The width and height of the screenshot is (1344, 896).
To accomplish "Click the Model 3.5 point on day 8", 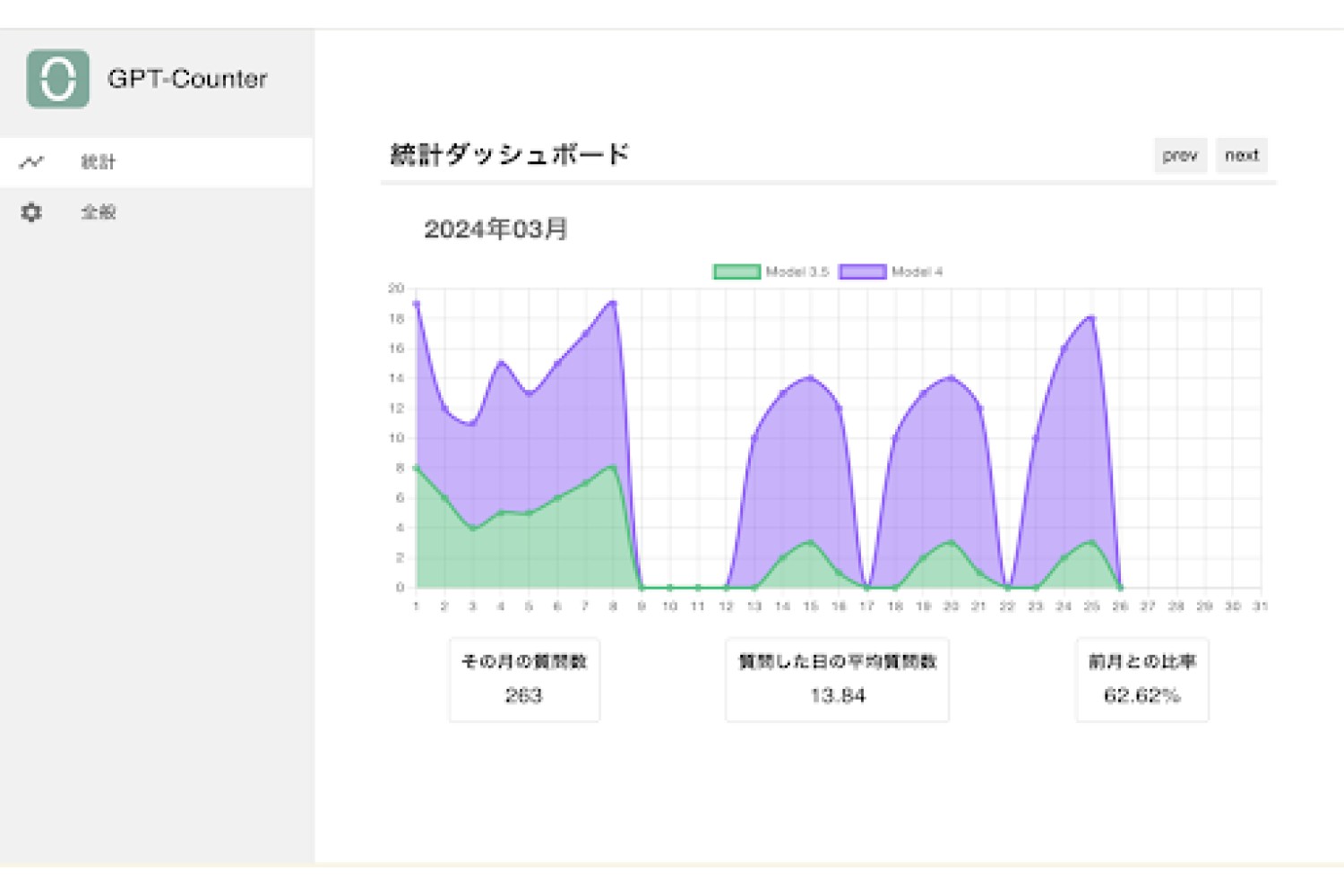I will click(613, 468).
